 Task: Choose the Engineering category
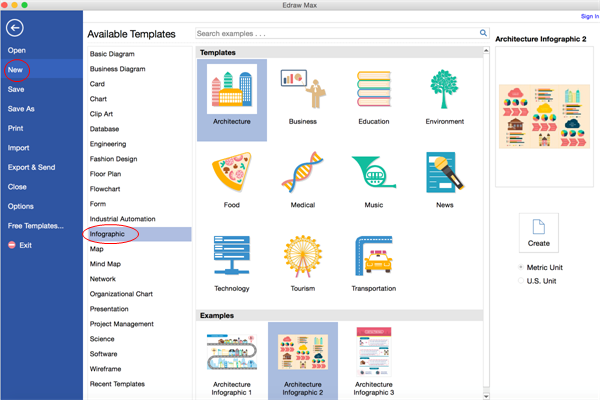pos(108,144)
